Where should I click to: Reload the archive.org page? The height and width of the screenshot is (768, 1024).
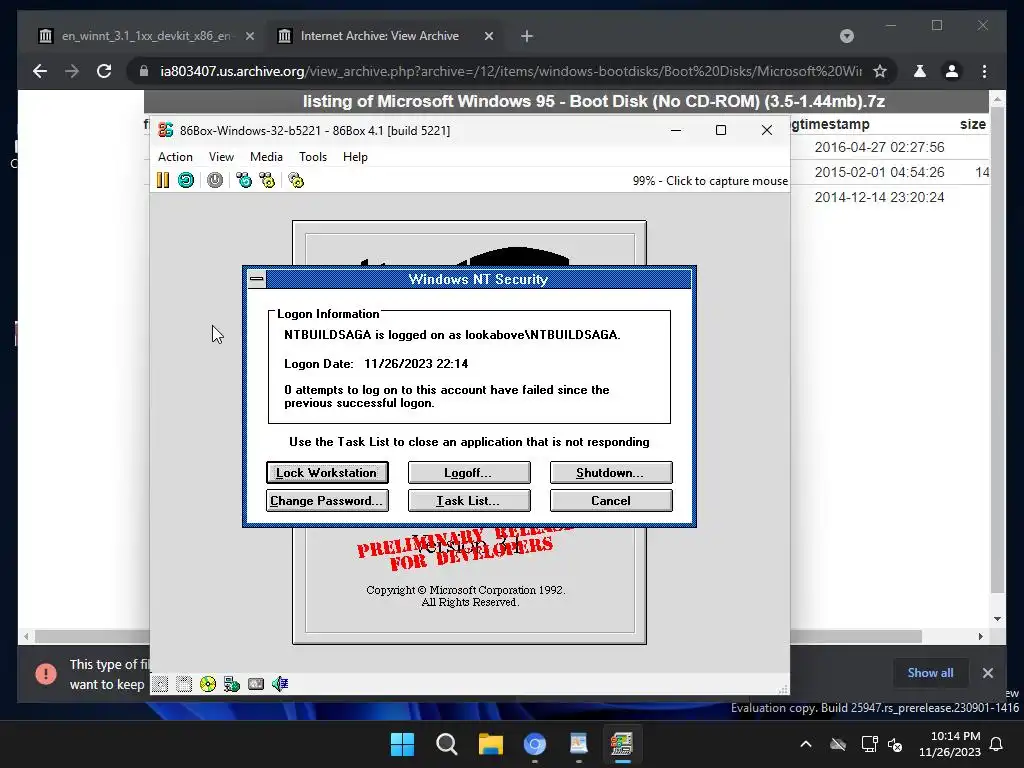[104, 71]
